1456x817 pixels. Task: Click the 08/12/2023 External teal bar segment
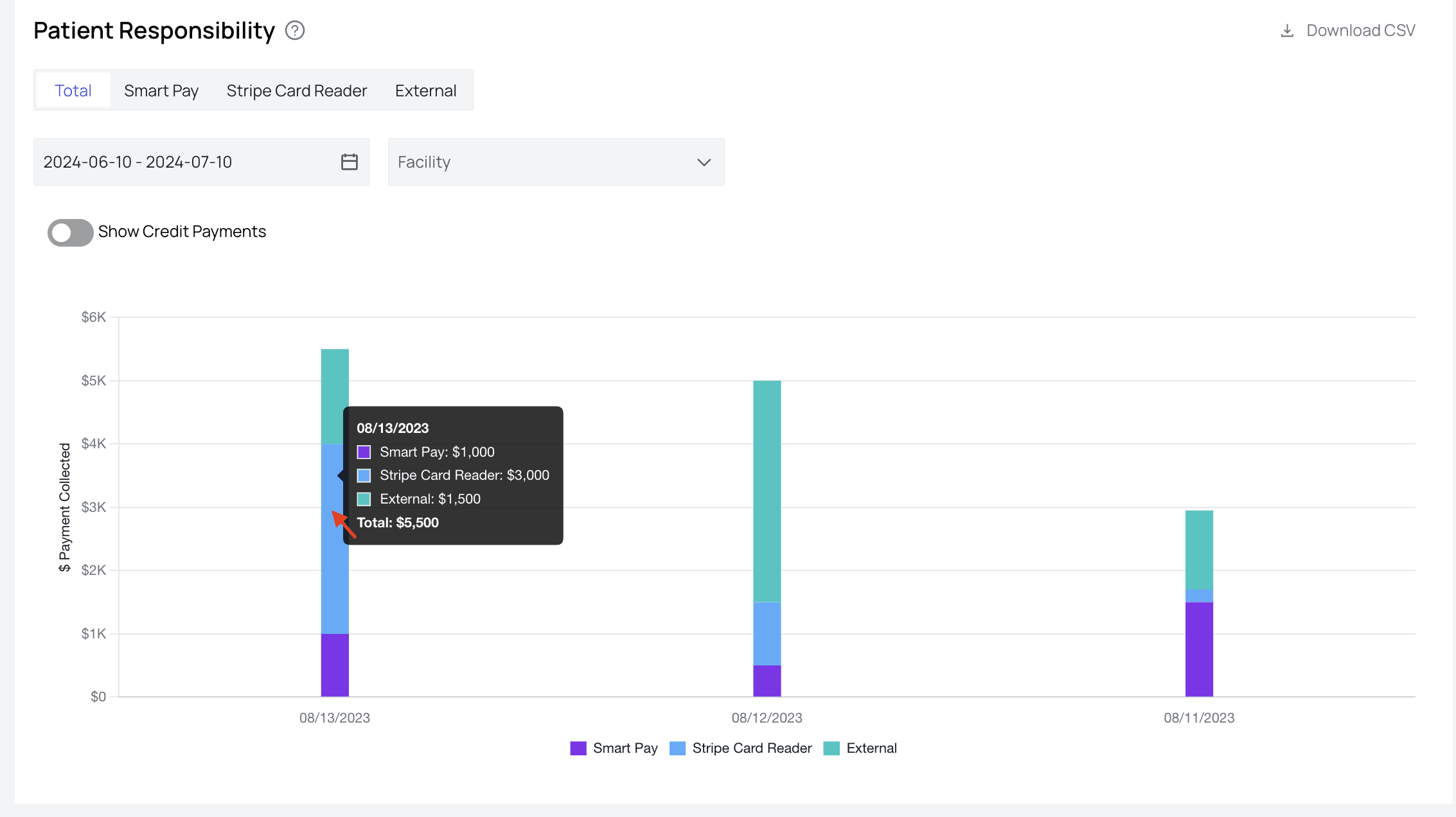pos(767,491)
